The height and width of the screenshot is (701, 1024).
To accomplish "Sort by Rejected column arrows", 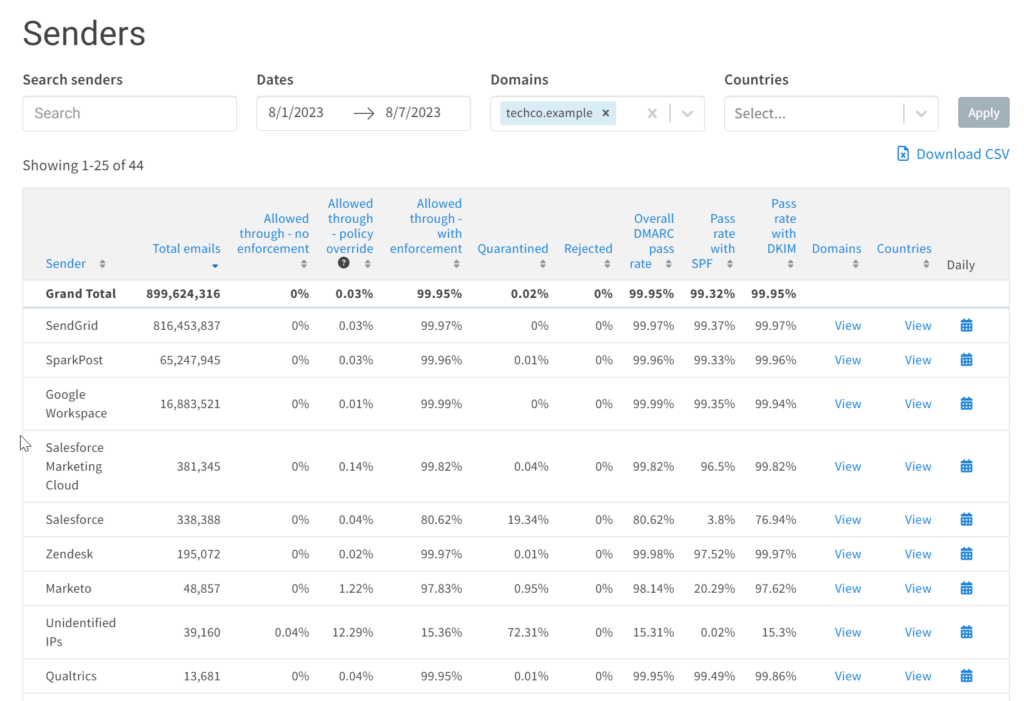I will coord(607,264).
